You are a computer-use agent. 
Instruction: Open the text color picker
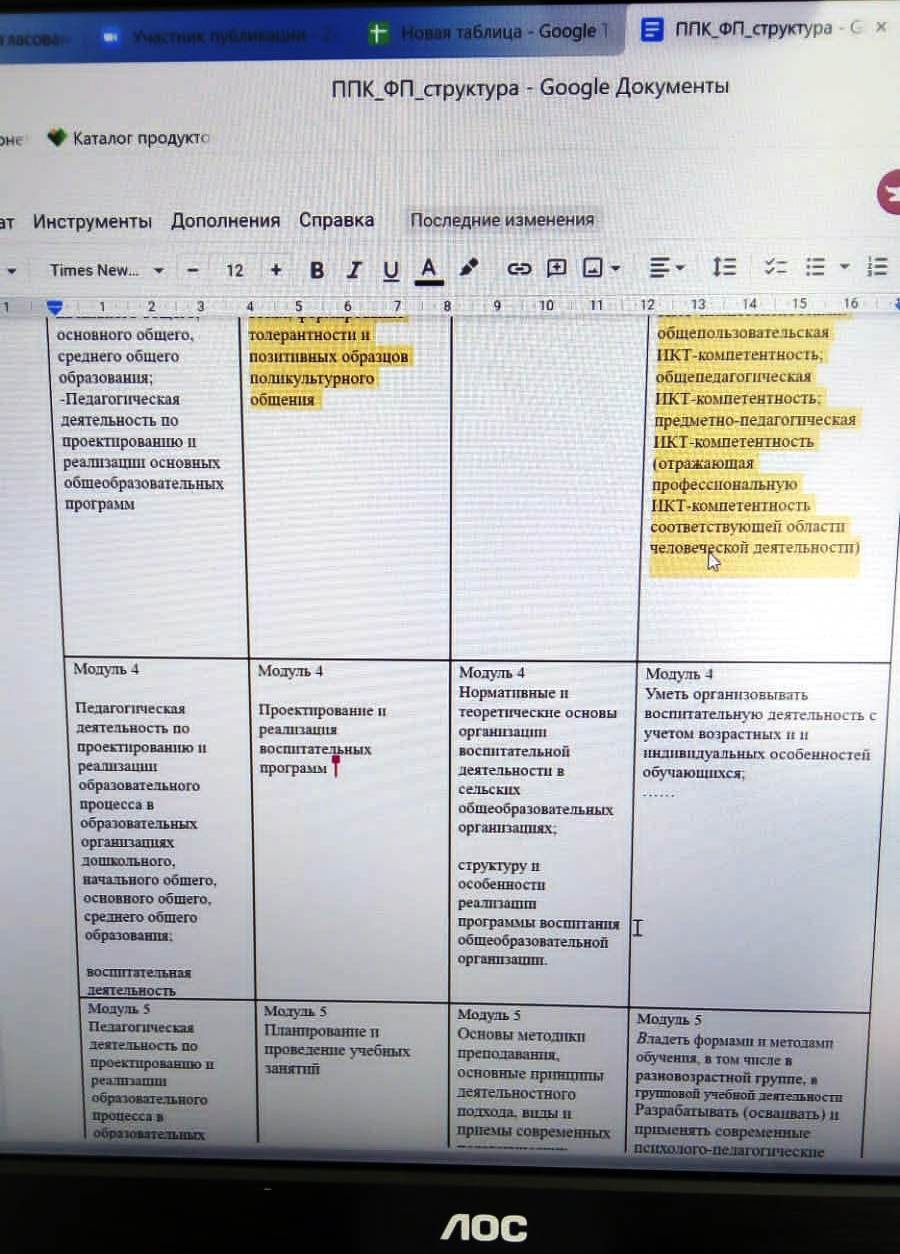coord(429,269)
